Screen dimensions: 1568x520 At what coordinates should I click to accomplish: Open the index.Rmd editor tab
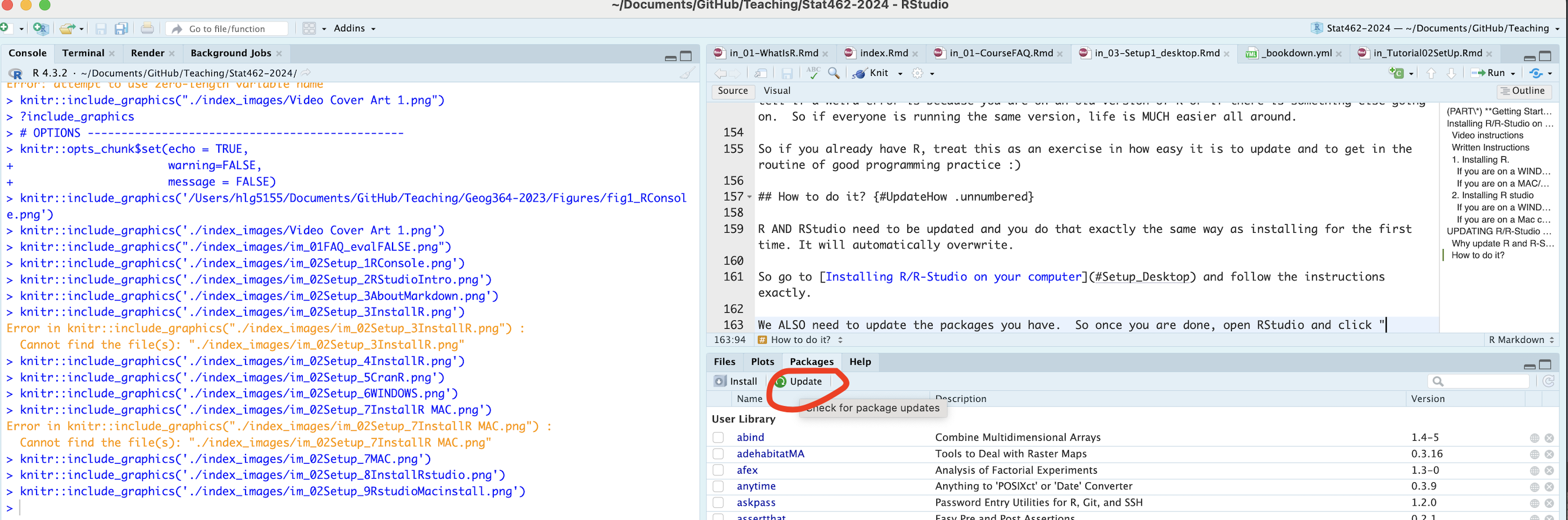883,53
